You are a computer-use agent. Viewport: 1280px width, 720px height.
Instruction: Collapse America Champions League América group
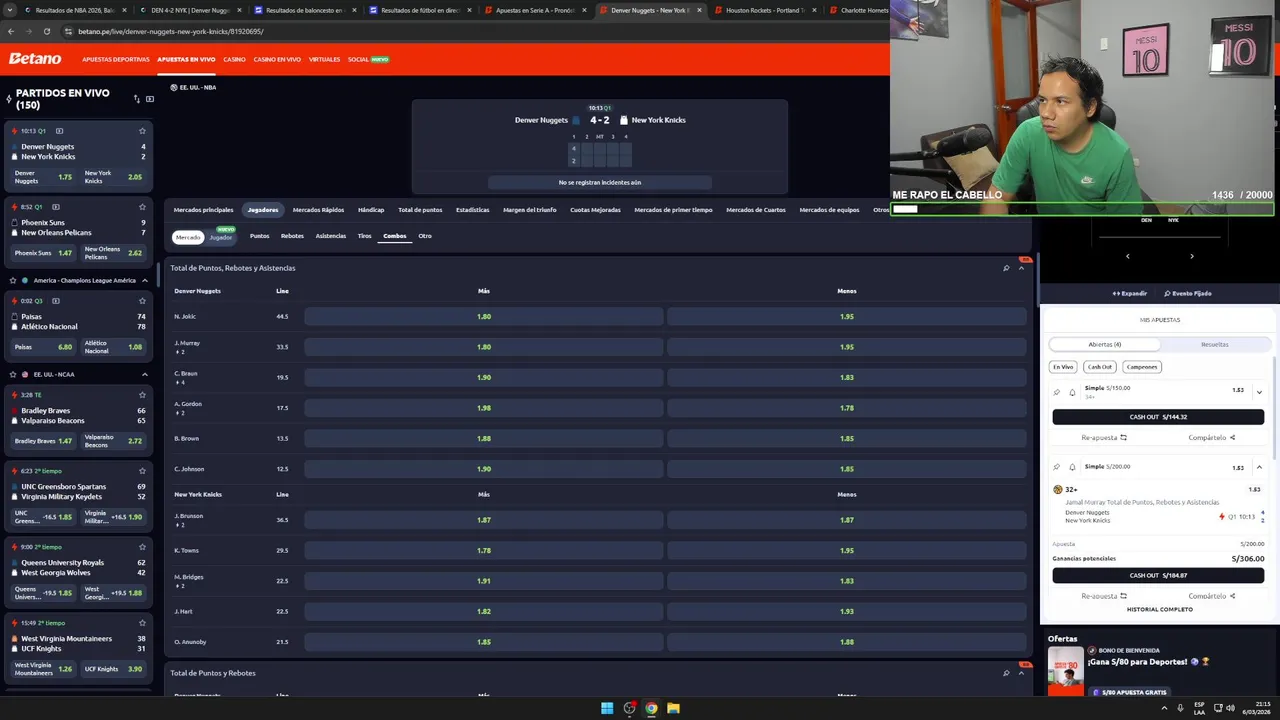click(144, 280)
